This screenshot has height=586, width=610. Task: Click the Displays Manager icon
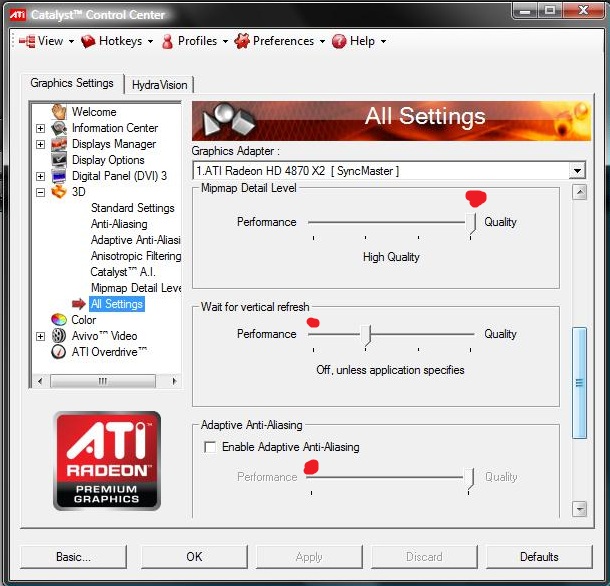[59, 144]
